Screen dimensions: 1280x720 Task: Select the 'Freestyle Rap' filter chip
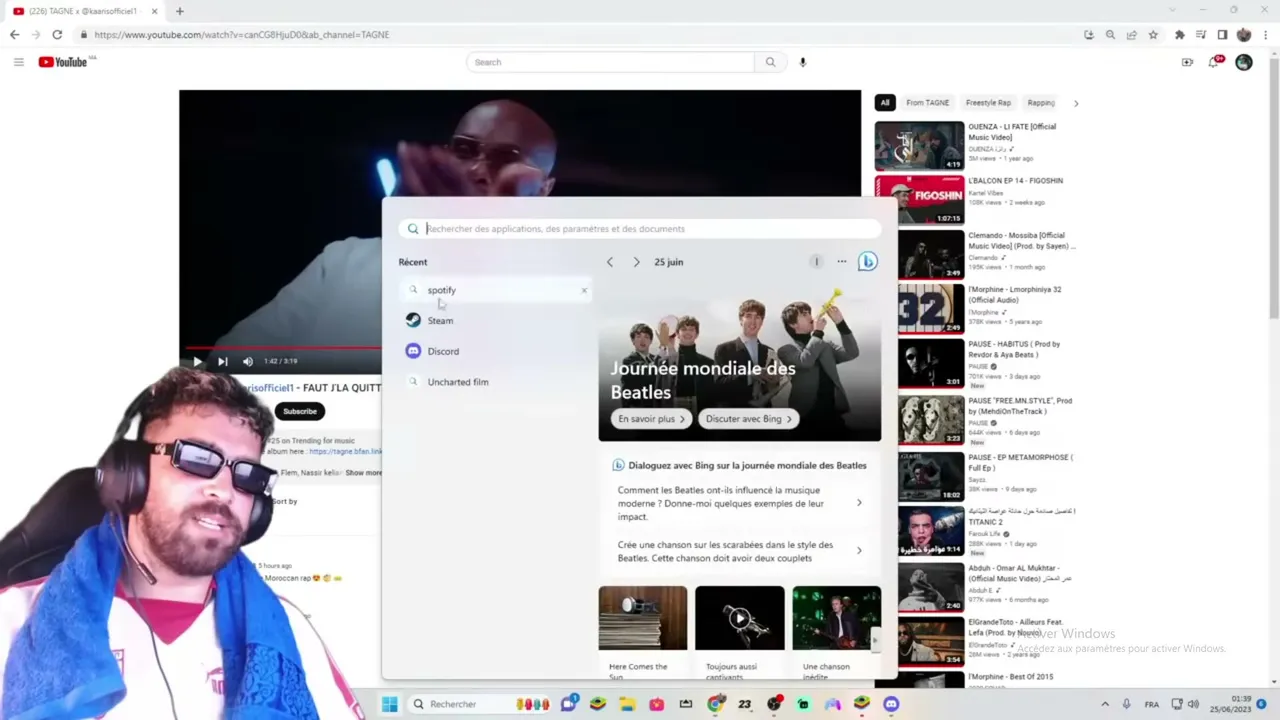point(988,103)
